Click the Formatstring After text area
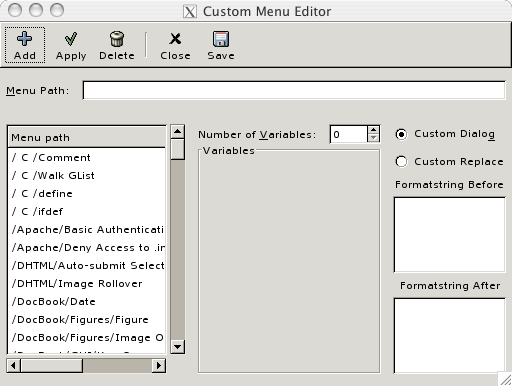 pos(450,335)
